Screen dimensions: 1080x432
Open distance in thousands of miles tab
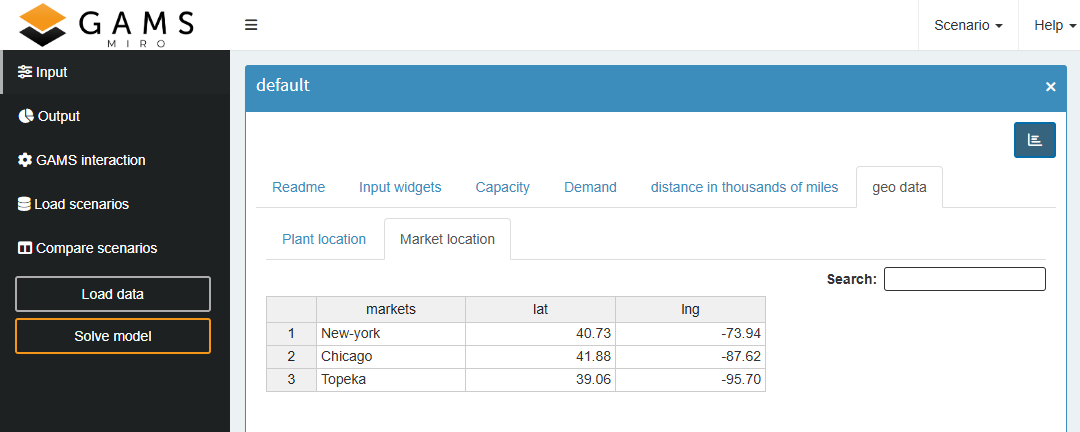744,187
